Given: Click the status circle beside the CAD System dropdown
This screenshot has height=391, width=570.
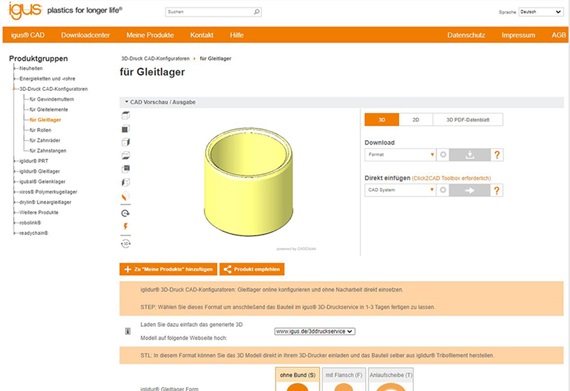Looking at the screenshot, I should pyautogui.click(x=443, y=190).
